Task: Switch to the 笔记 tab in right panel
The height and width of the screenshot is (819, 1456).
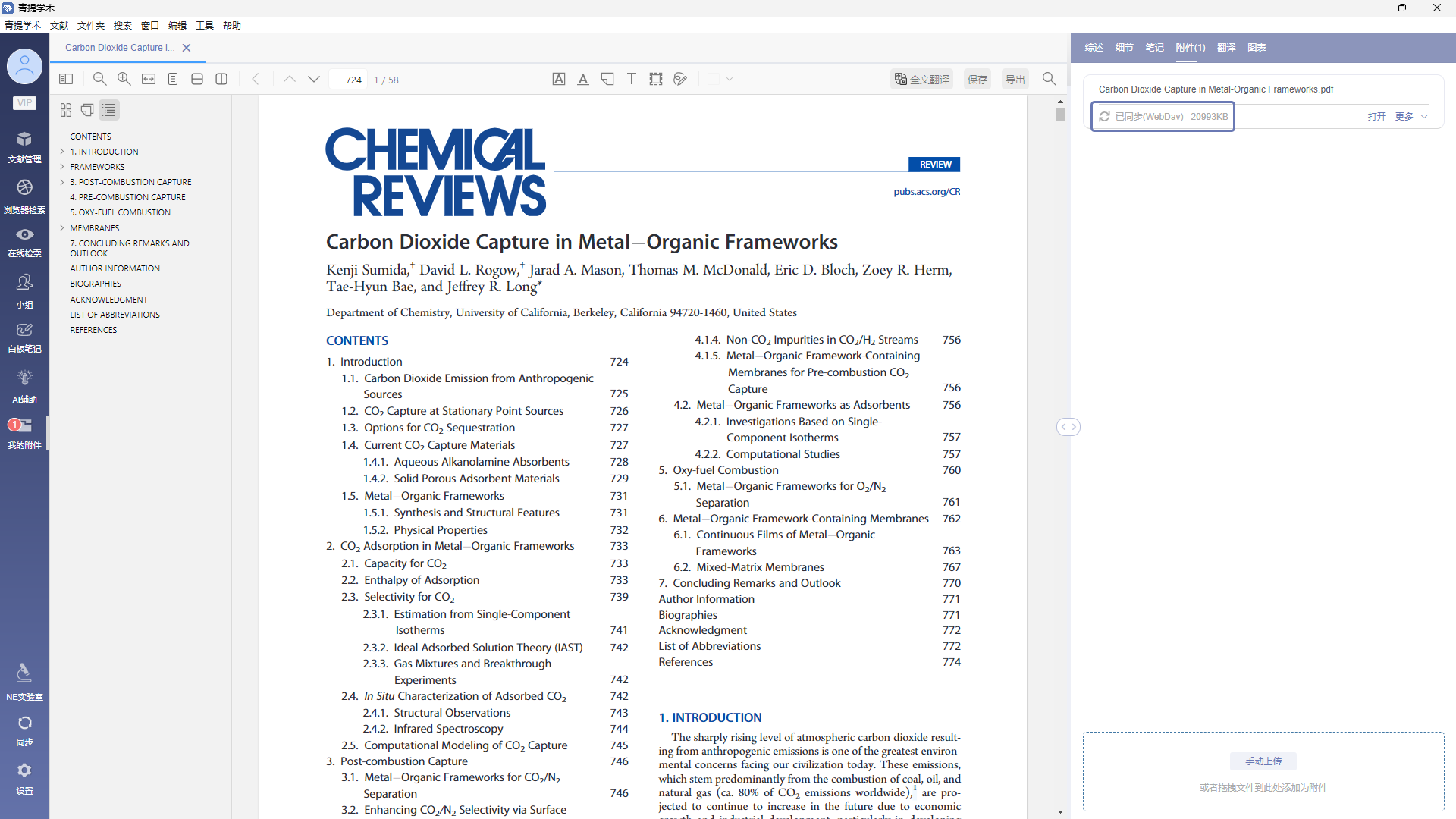Action: pyautogui.click(x=1154, y=47)
